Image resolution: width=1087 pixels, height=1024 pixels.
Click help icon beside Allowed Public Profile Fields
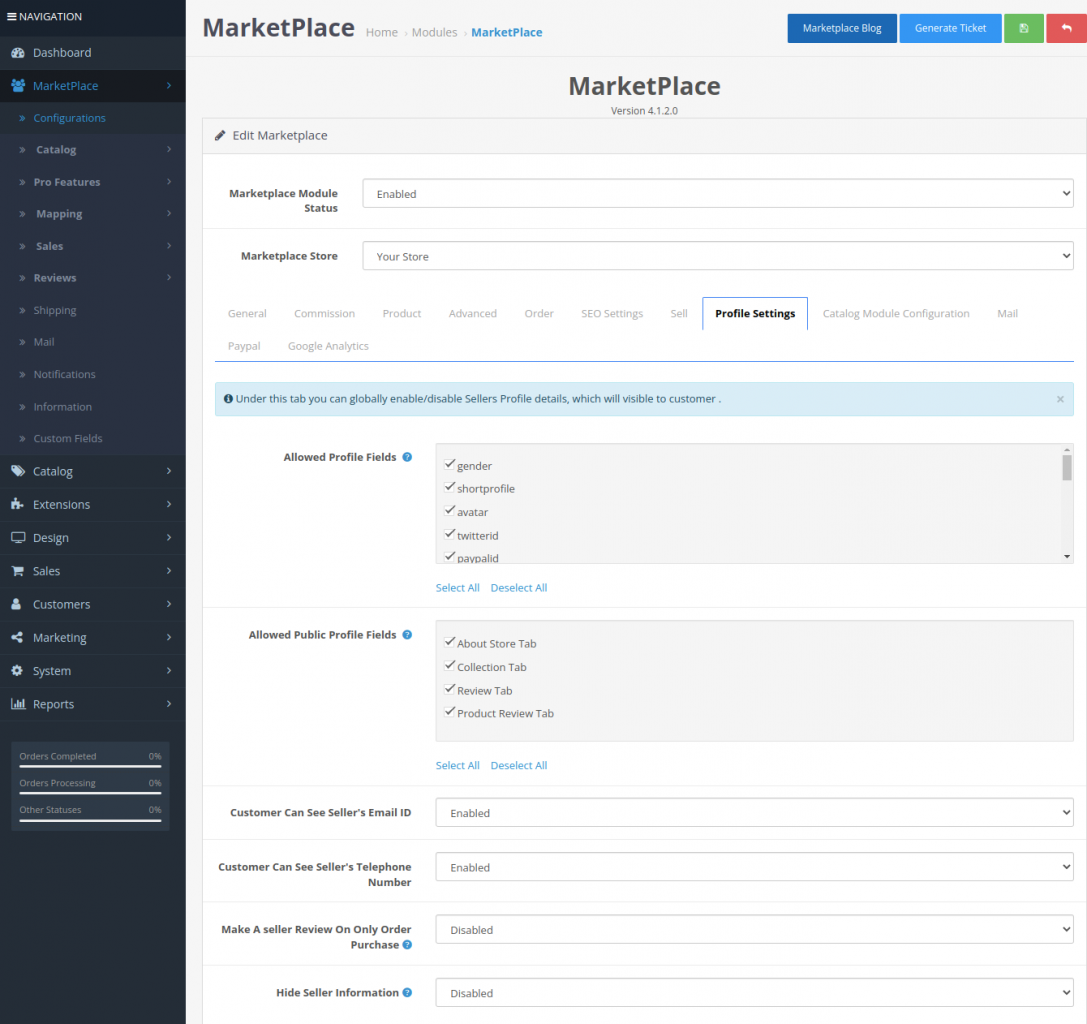[407, 634]
